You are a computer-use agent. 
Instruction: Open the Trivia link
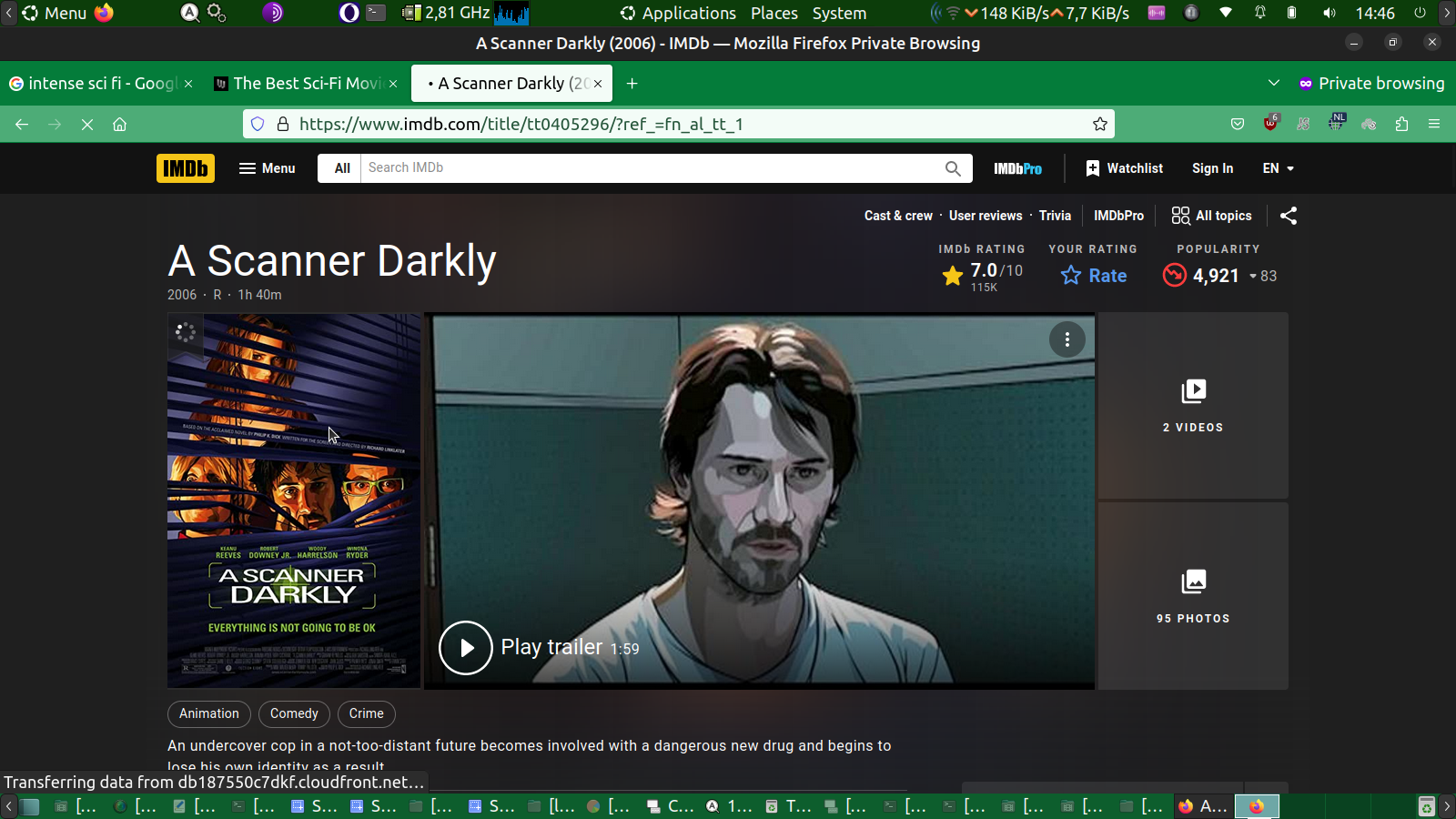pos(1055,216)
